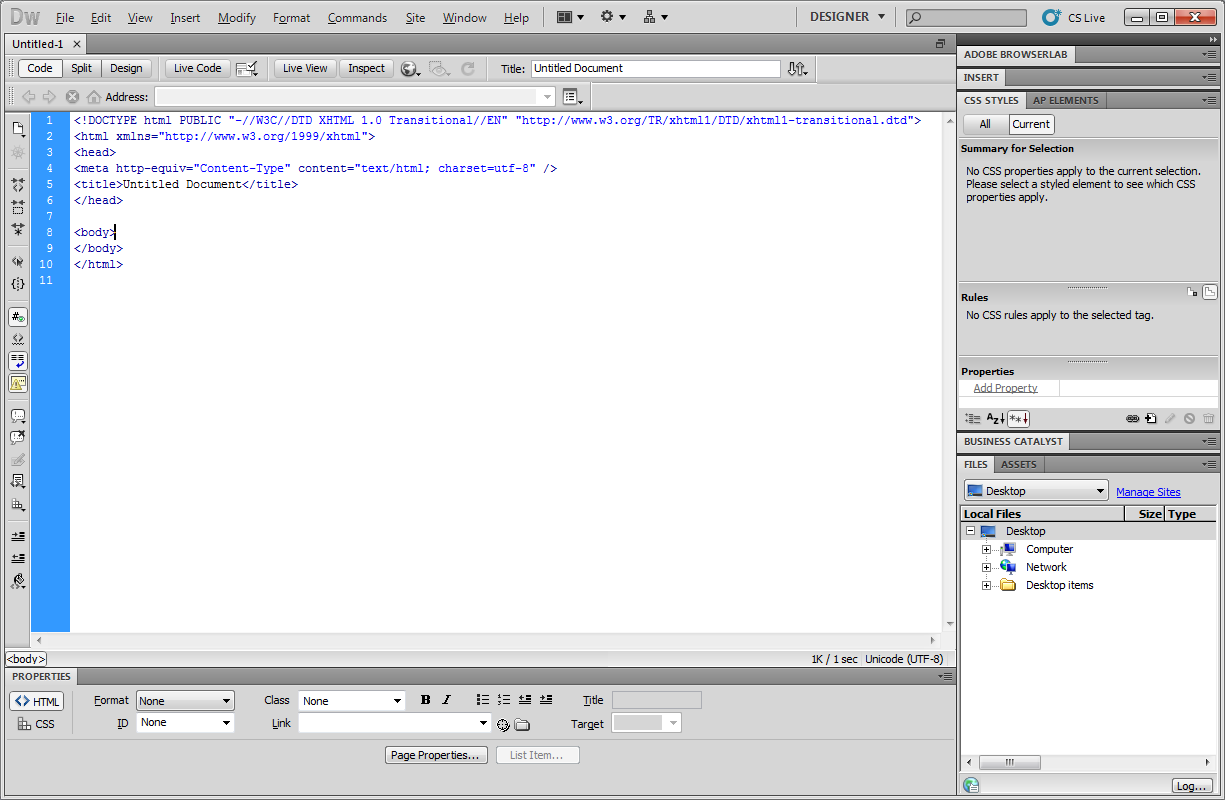Click the Browse for File folder icon
This screenshot has width=1225, height=800.
[522, 724]
